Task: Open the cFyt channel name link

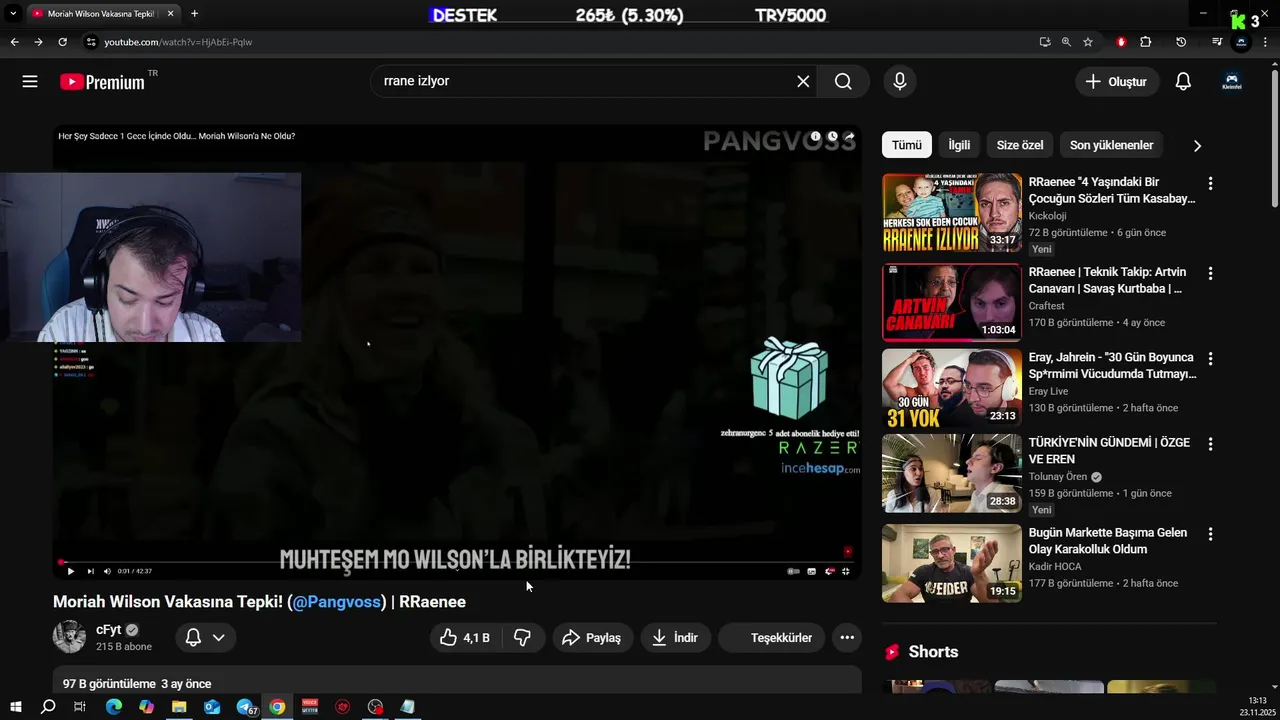Action: (108, 630)
